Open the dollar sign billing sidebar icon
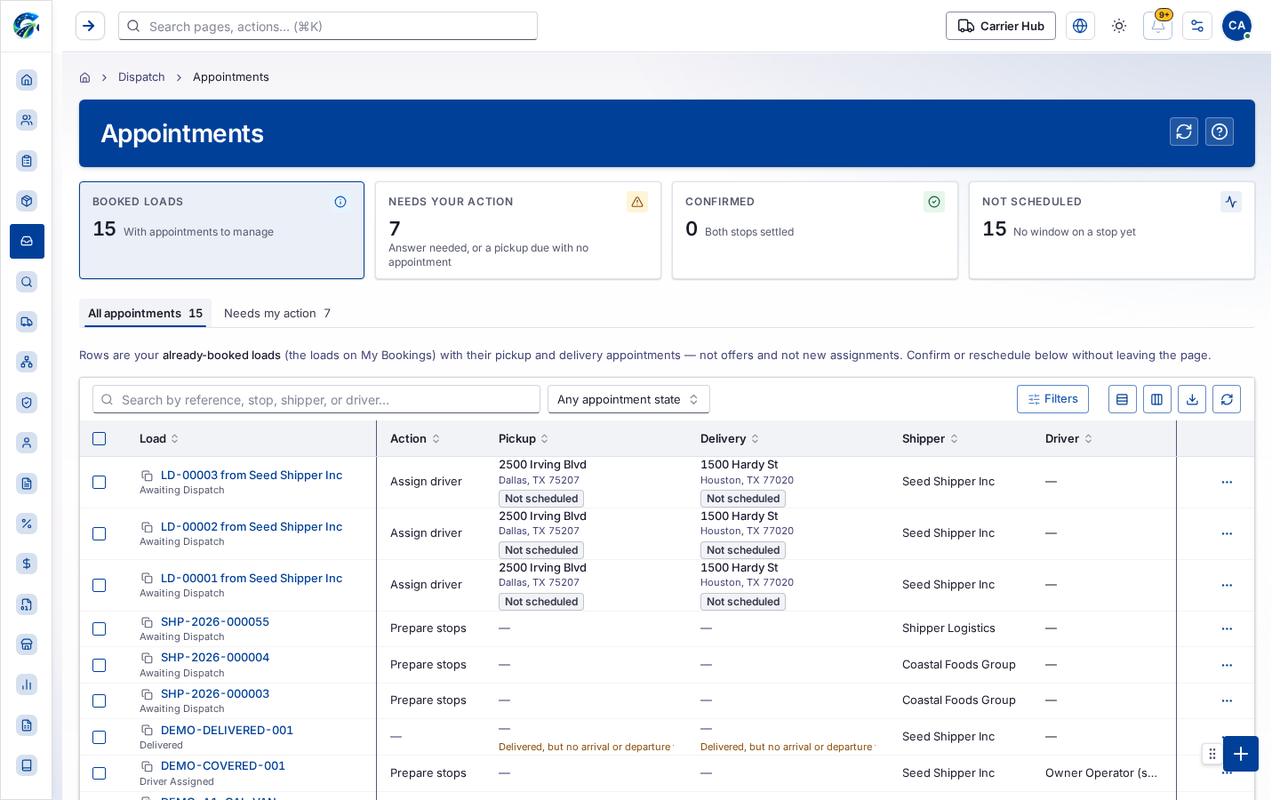This screenshot has width=1280, height=800. tap(27, 564)
